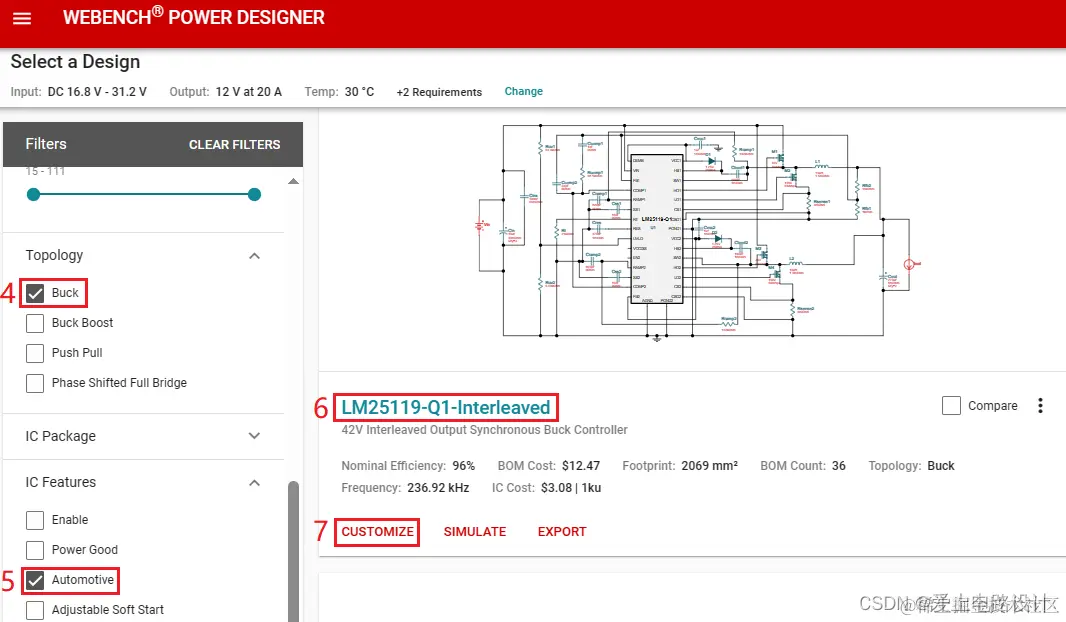Click the +2 Requirements text
The image size is (1066, 622).
pos(439,92)
